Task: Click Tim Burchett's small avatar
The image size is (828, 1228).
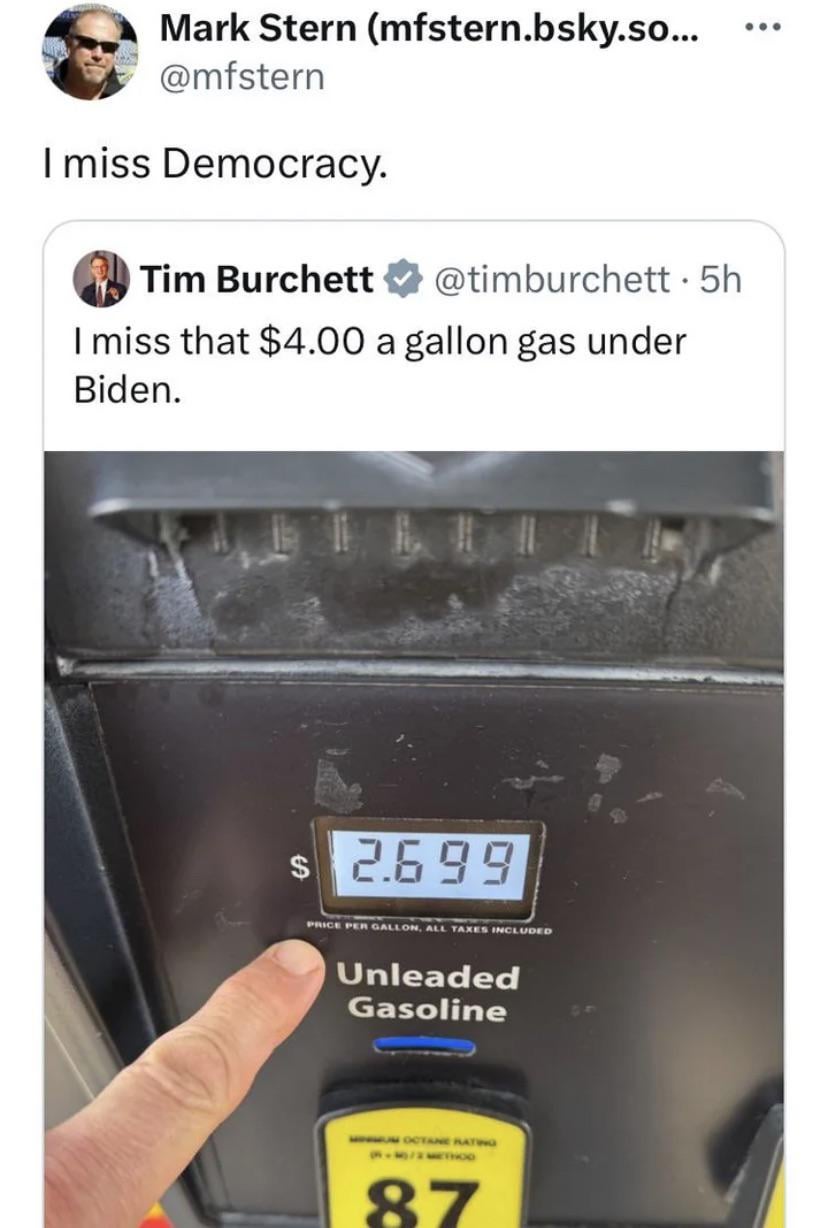Action: [102, 279]
